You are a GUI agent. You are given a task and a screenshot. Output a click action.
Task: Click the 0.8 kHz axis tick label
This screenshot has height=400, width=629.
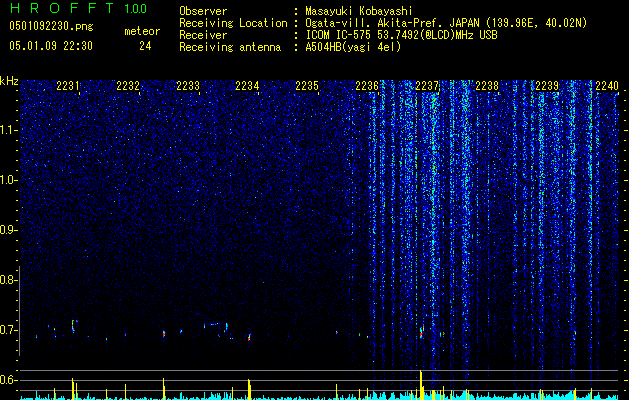pyautogui.click(x=7, y=280)
